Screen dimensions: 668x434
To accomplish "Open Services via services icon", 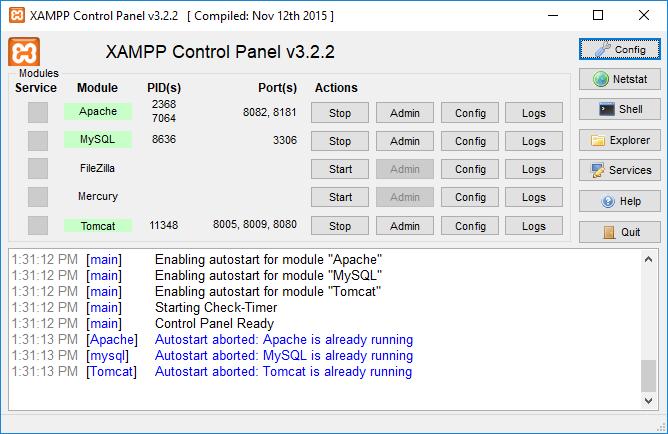I will (x=619, y=170).
